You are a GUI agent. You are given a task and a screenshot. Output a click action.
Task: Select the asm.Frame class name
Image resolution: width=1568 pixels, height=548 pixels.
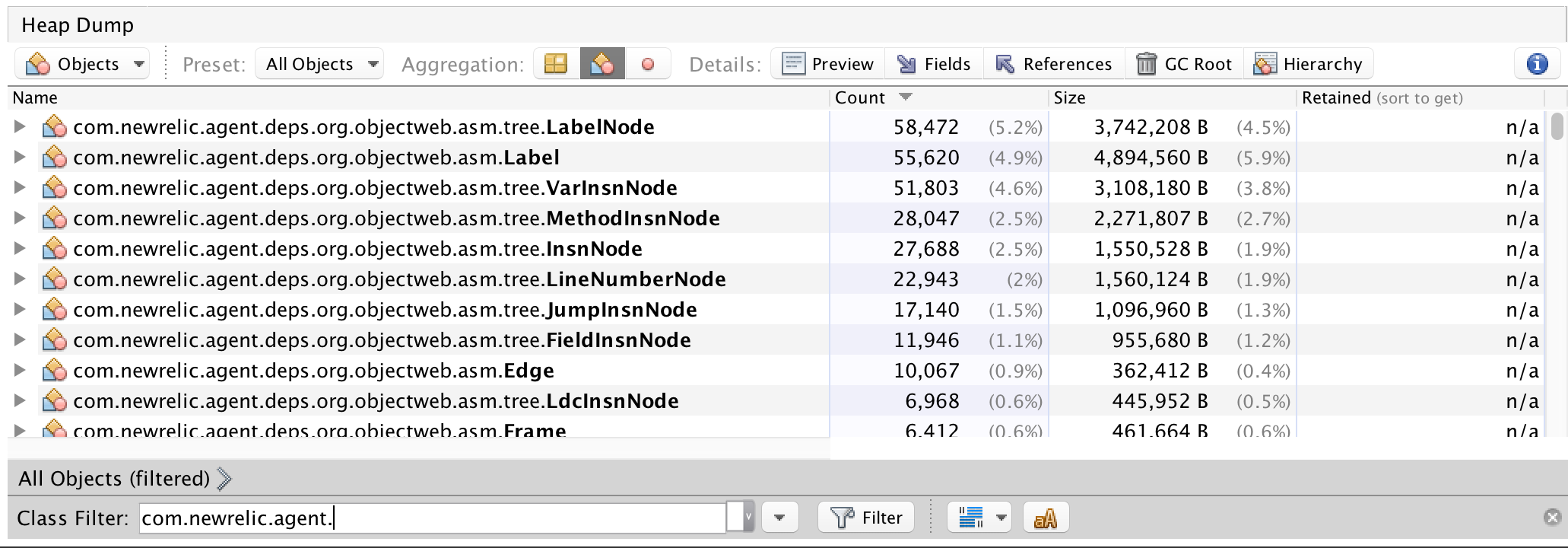tap(320, 430)
